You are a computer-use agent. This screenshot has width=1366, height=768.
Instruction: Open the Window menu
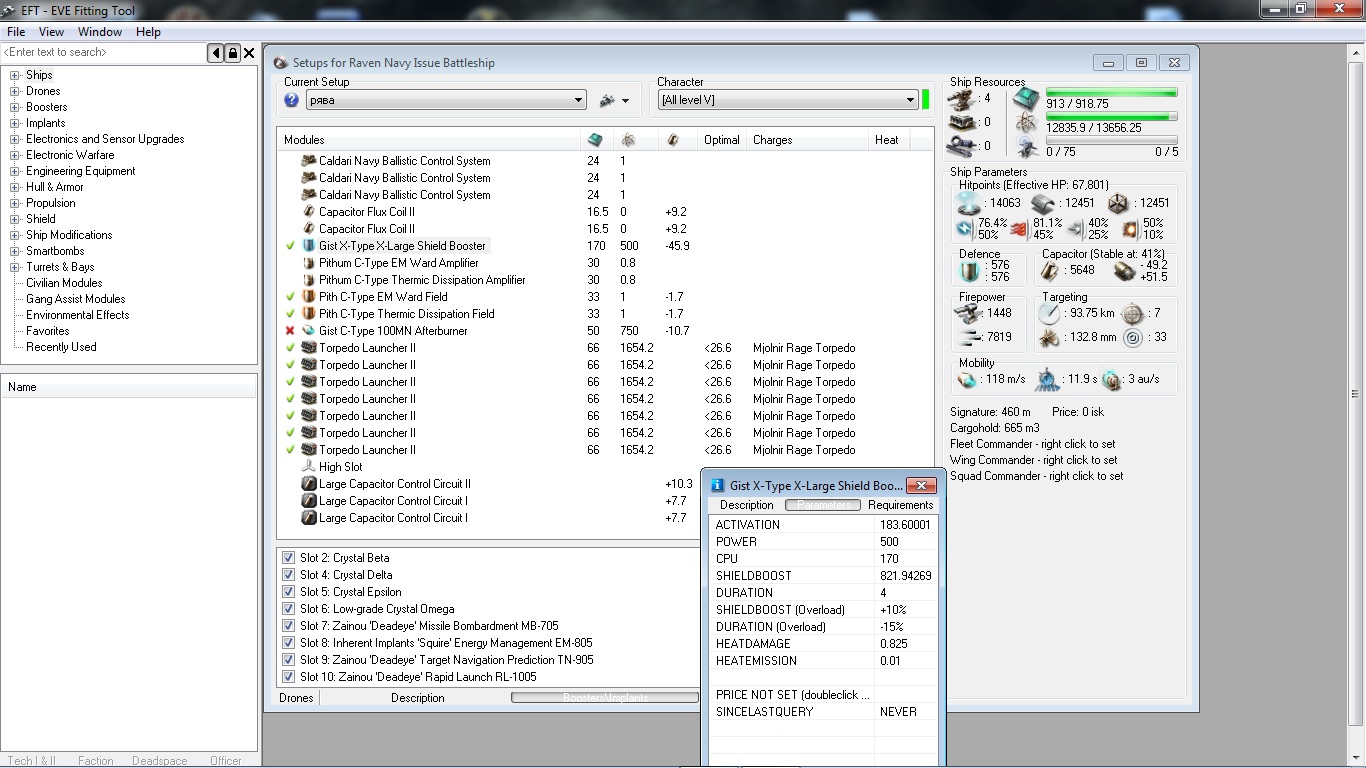(x=100, y=32)
